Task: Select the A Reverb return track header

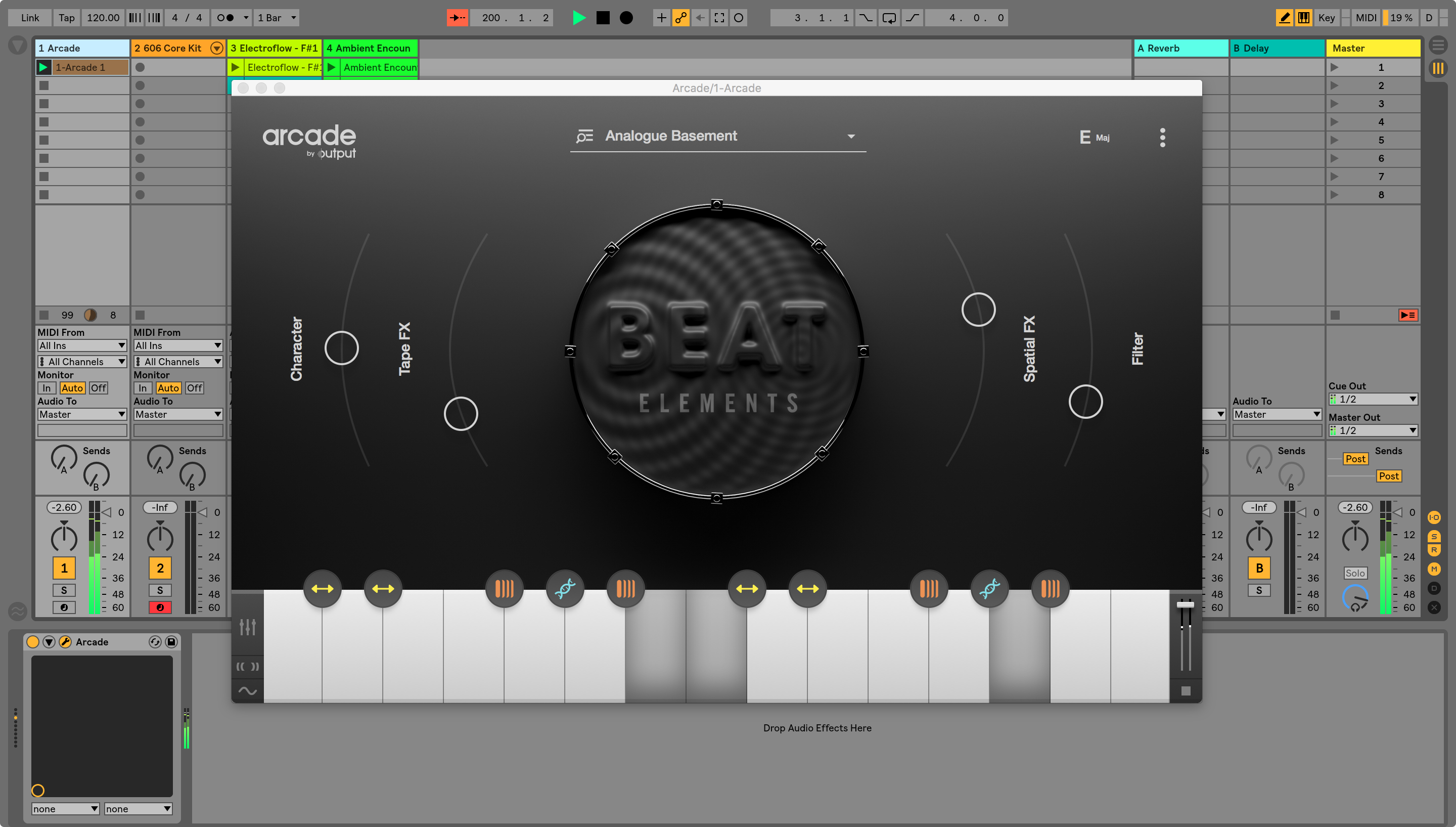Action: click(x=1179, y=48)
